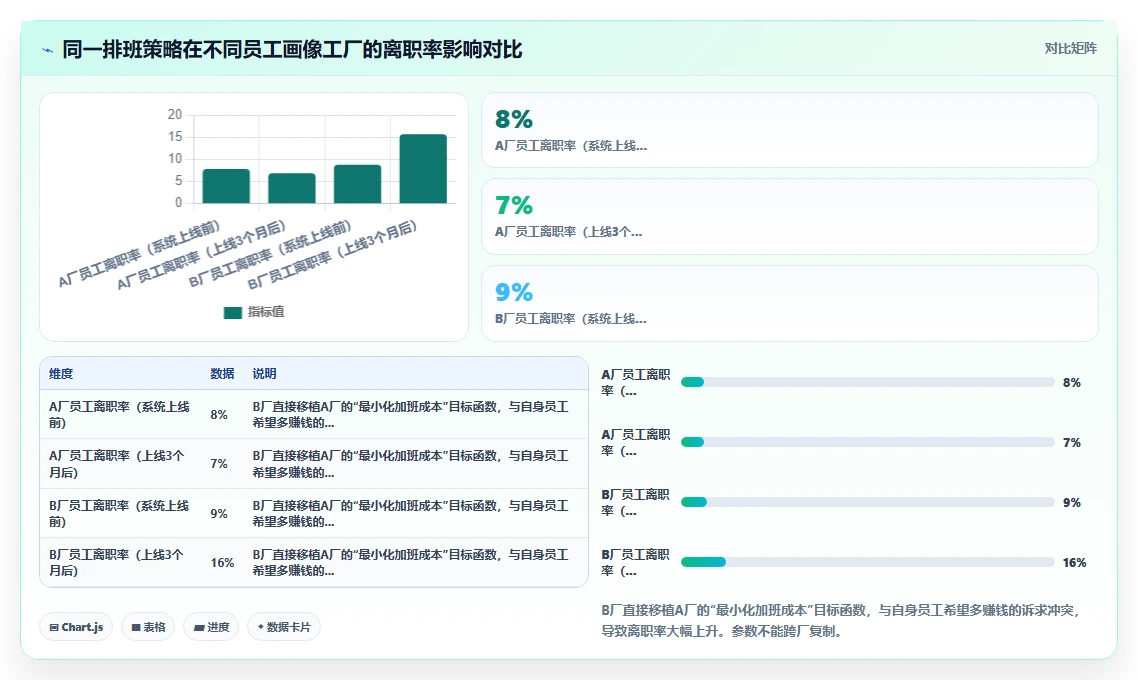Click the 维度 column header
The image size is (1138, 680).
[61, 374]
